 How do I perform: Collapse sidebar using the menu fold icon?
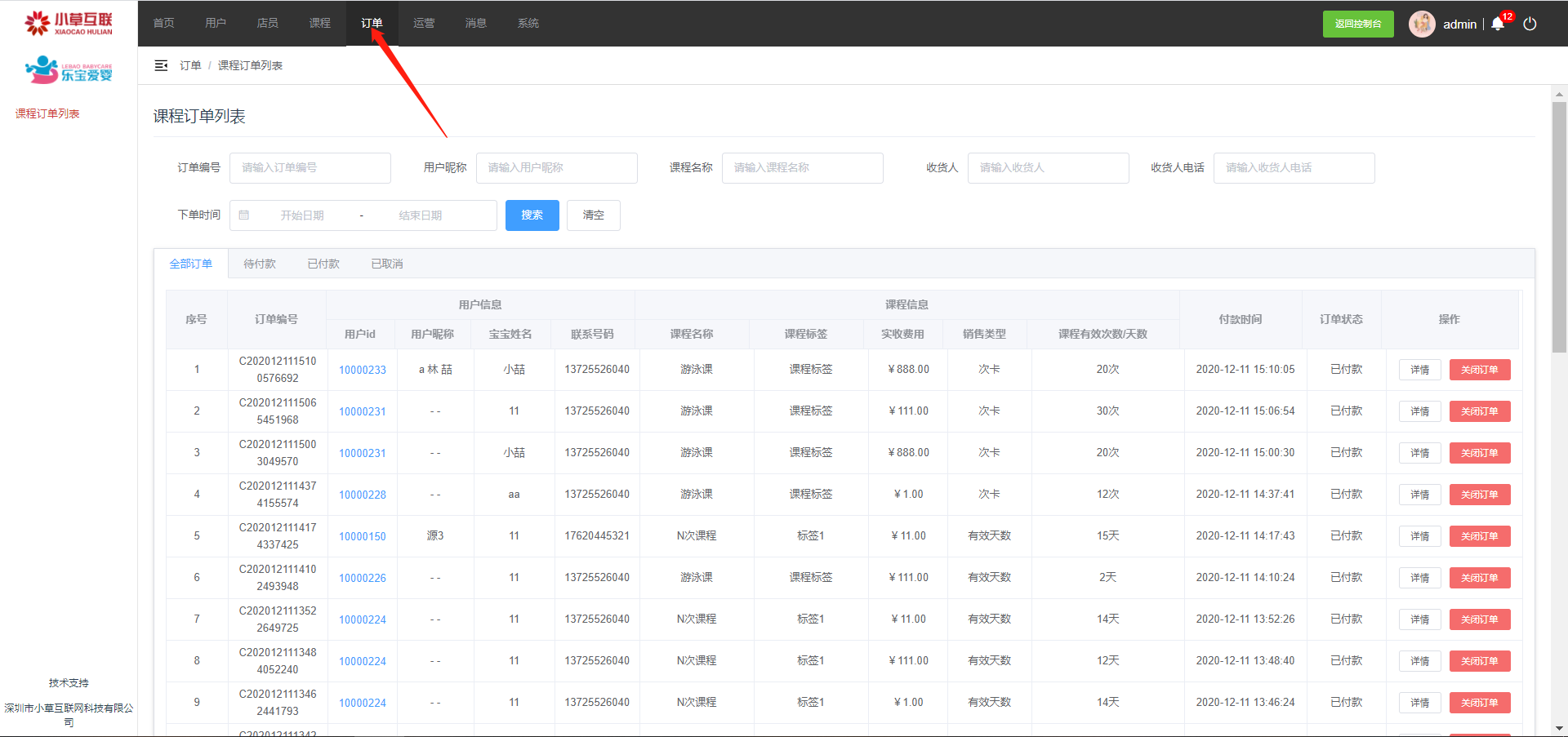point(161,65)
